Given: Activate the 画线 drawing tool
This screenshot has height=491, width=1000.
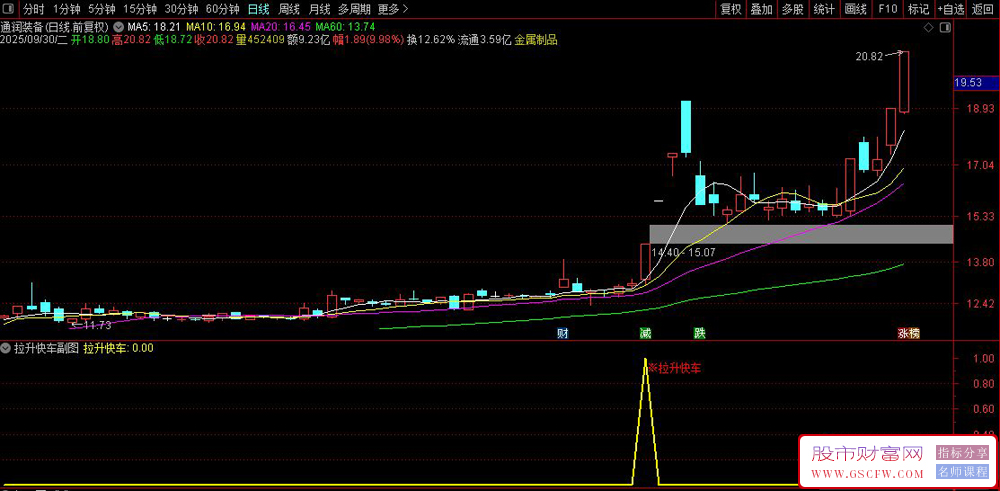Looking at the screenshot, I should 855,9.
